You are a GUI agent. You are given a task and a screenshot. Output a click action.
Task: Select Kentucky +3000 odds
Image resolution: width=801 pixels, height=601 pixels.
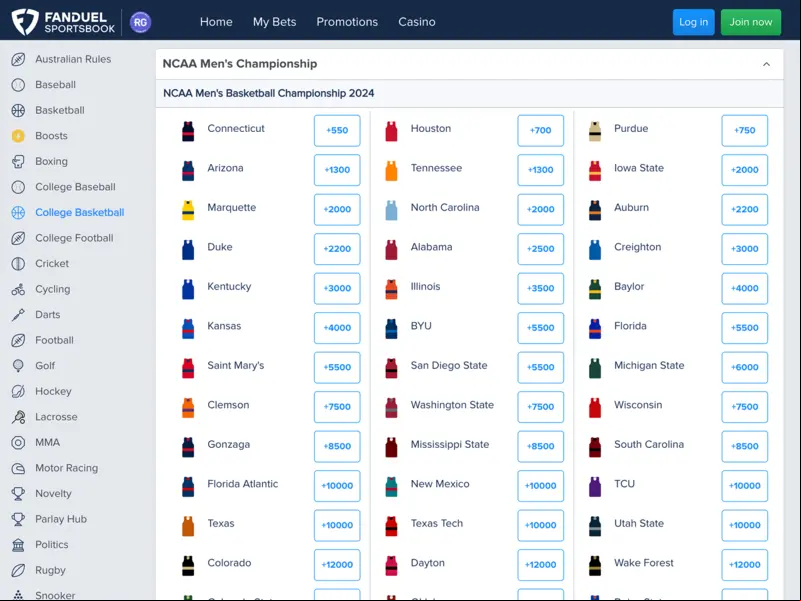click(x=337, y=288)
